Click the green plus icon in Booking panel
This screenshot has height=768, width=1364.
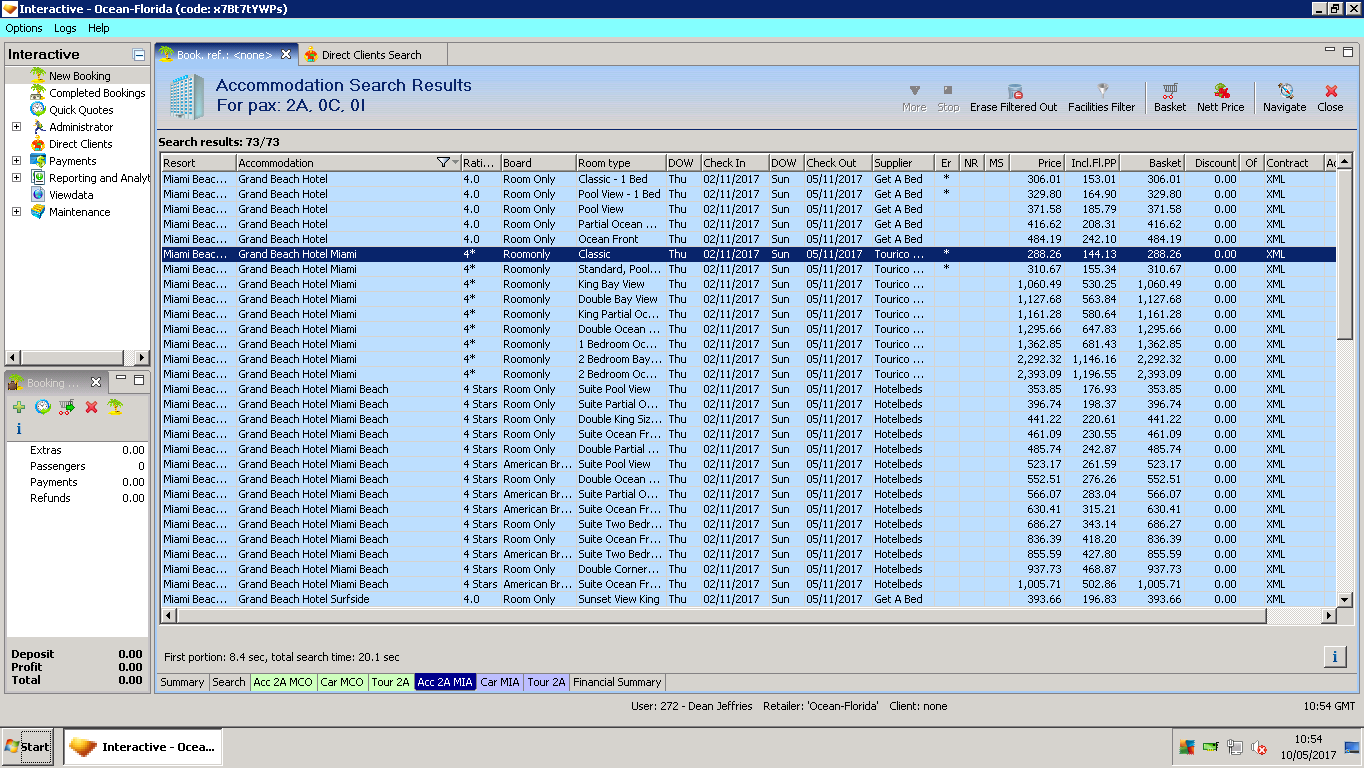click(19, 407)
